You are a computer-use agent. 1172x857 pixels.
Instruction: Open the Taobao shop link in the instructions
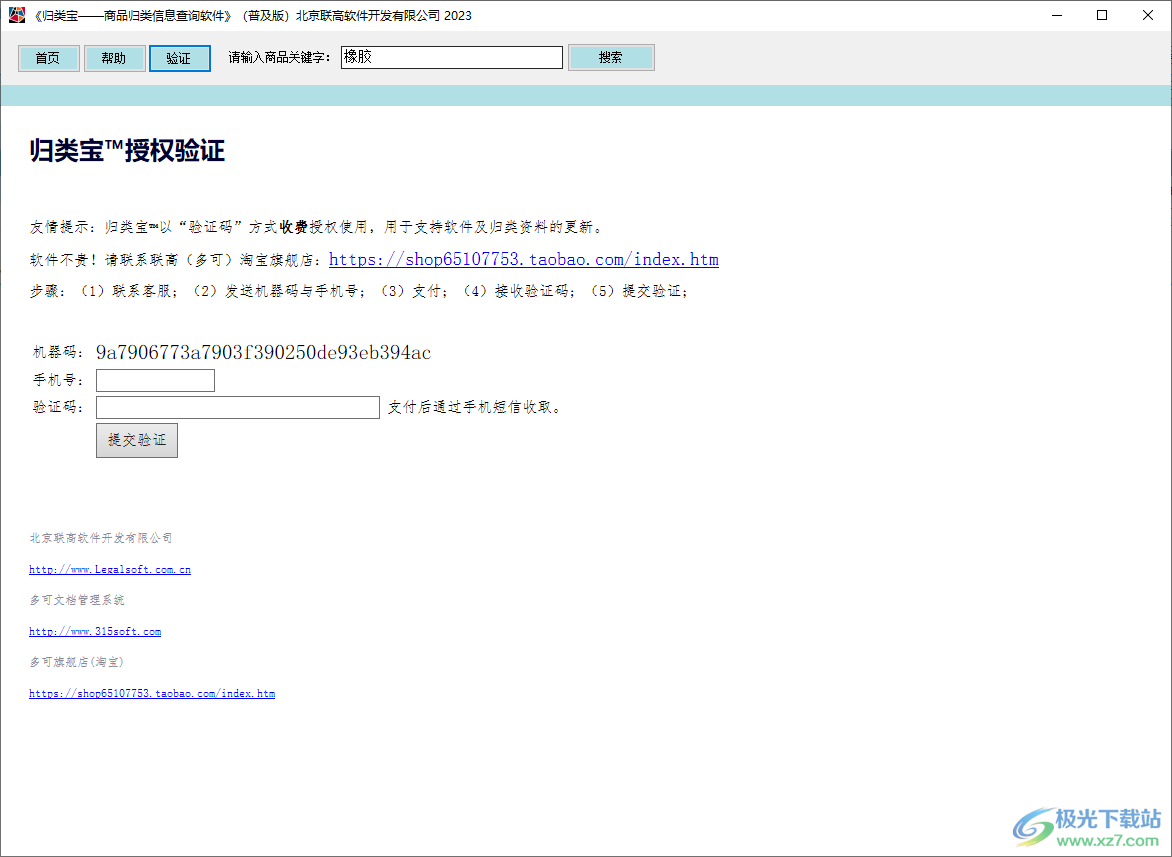[524, 259]
